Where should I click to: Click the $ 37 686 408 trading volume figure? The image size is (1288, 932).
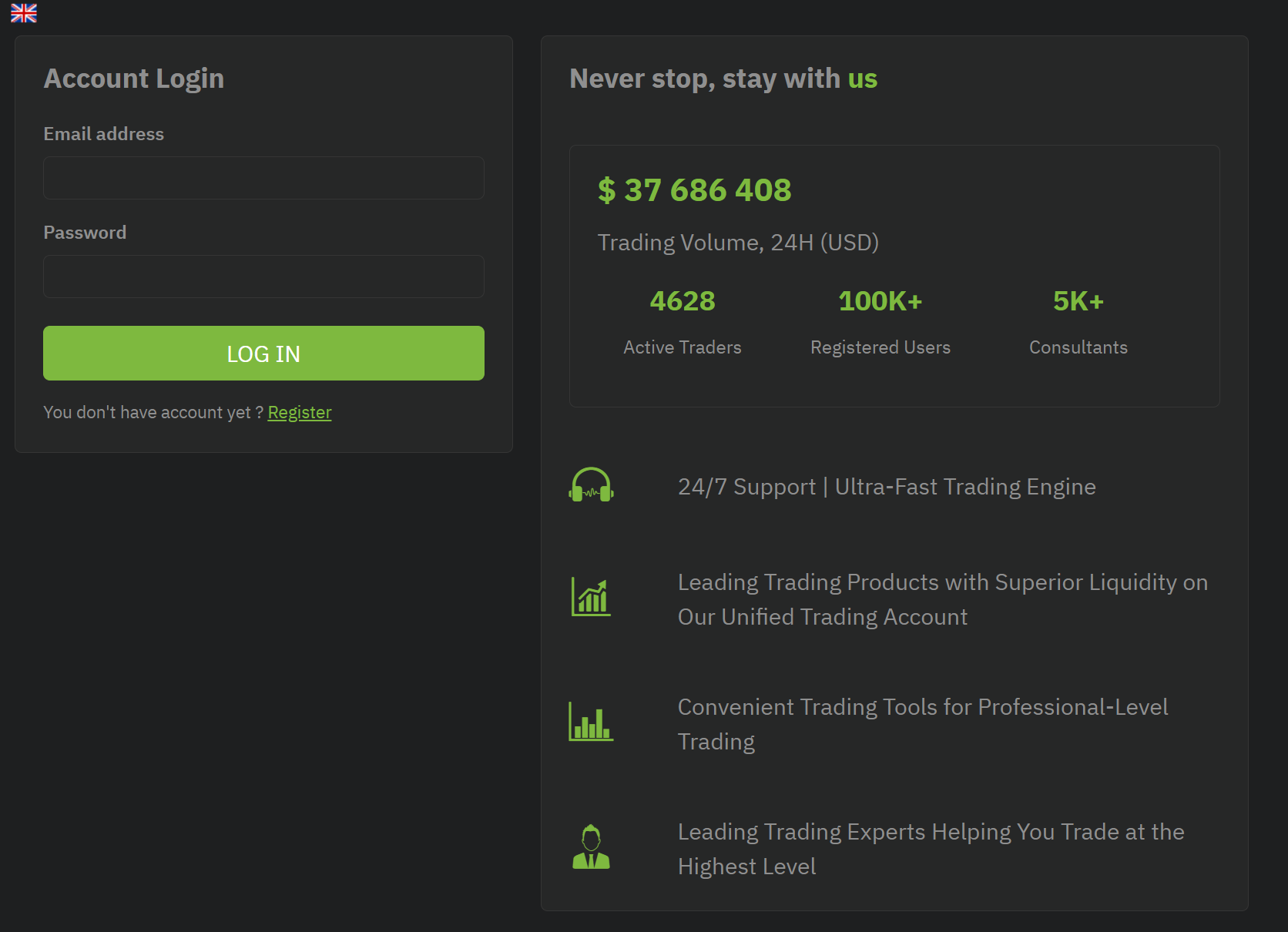(x=694, y=190)
